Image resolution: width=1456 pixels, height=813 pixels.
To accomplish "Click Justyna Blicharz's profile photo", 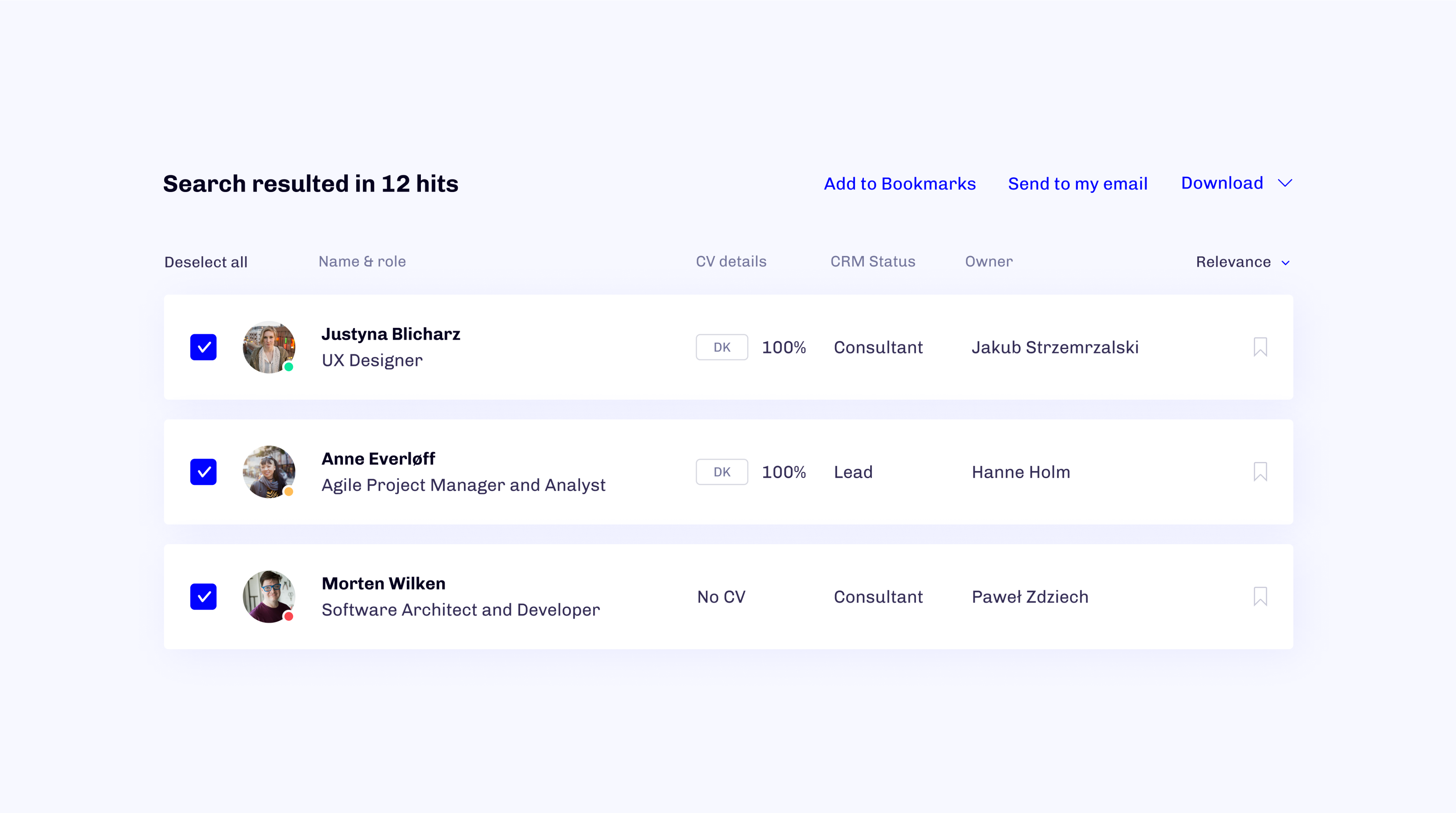I will coord(268,347).
